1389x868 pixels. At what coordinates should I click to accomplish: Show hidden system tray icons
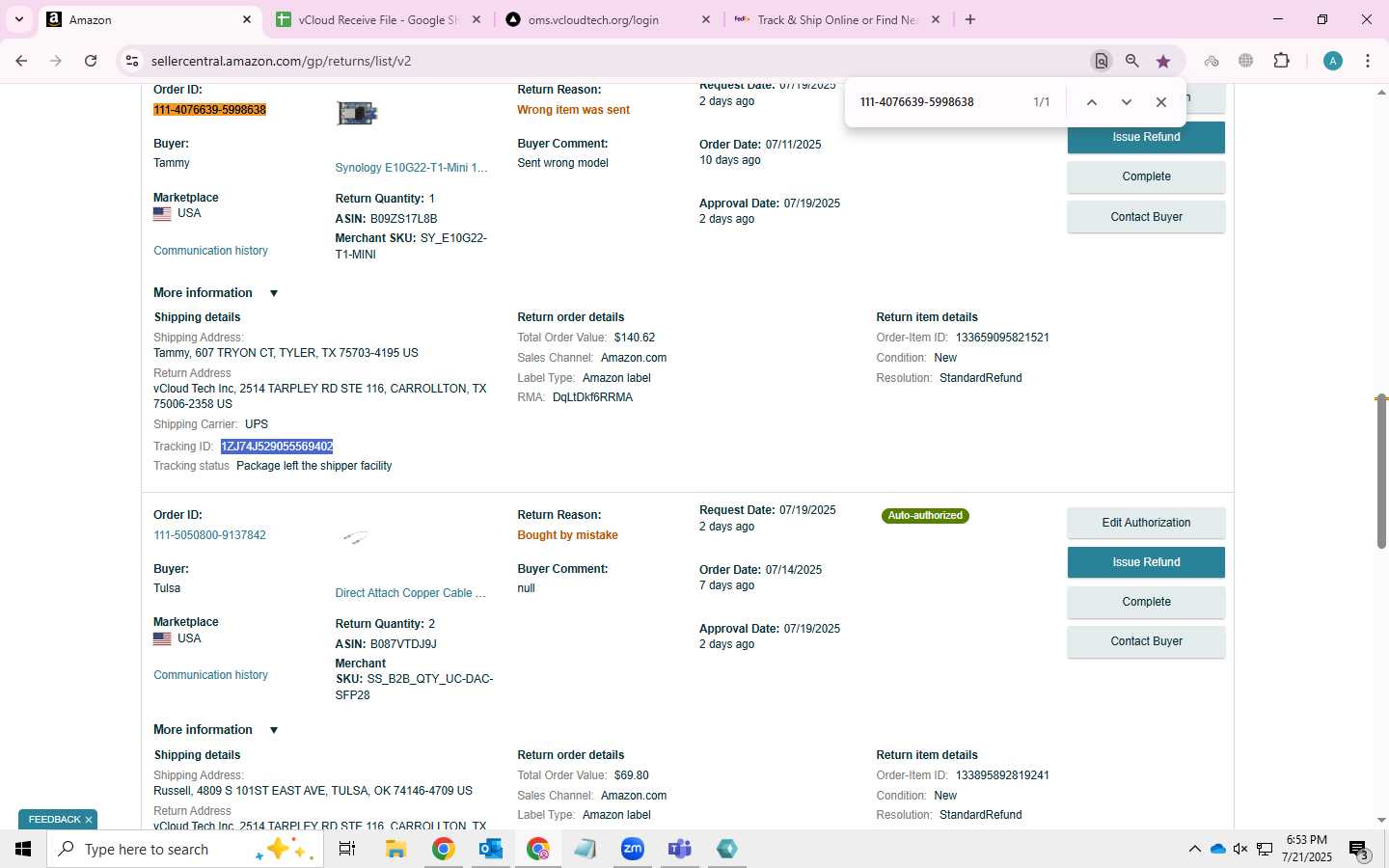[1194, 849]
